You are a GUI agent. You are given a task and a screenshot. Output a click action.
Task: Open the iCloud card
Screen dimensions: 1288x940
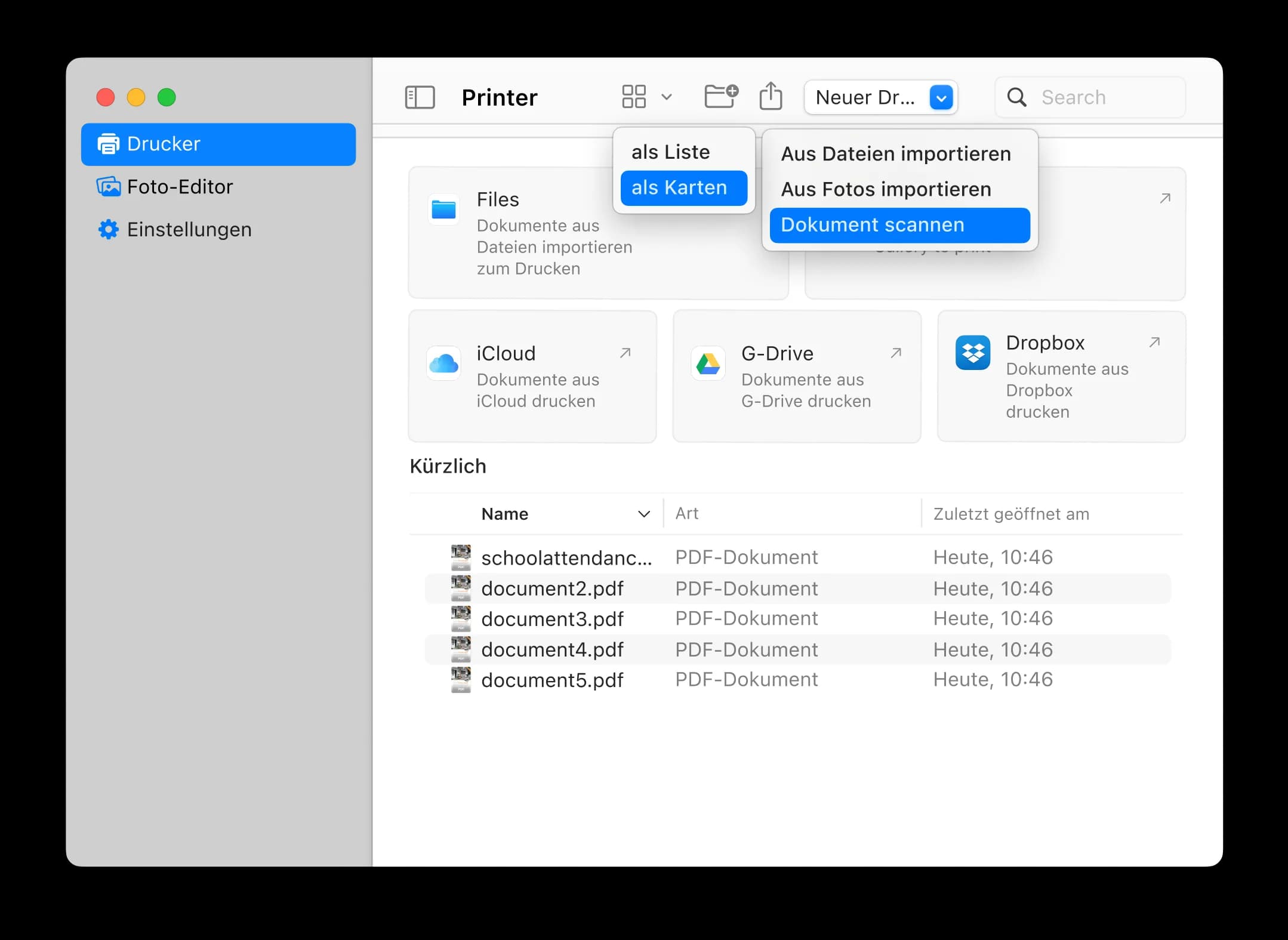click(x=532, y=377)
